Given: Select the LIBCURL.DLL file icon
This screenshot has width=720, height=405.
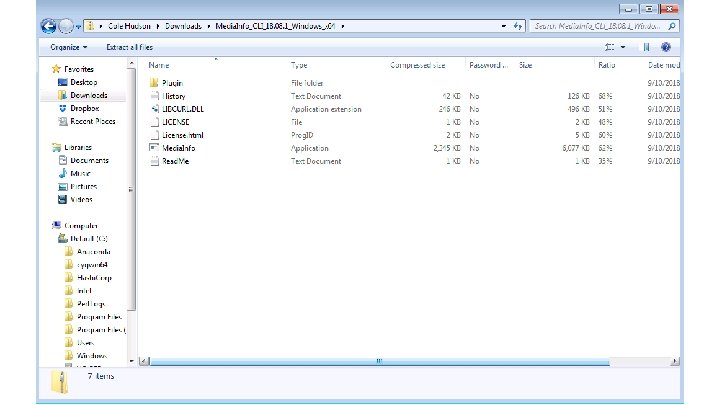Looking at the screenshot, I should coord(154,109).
